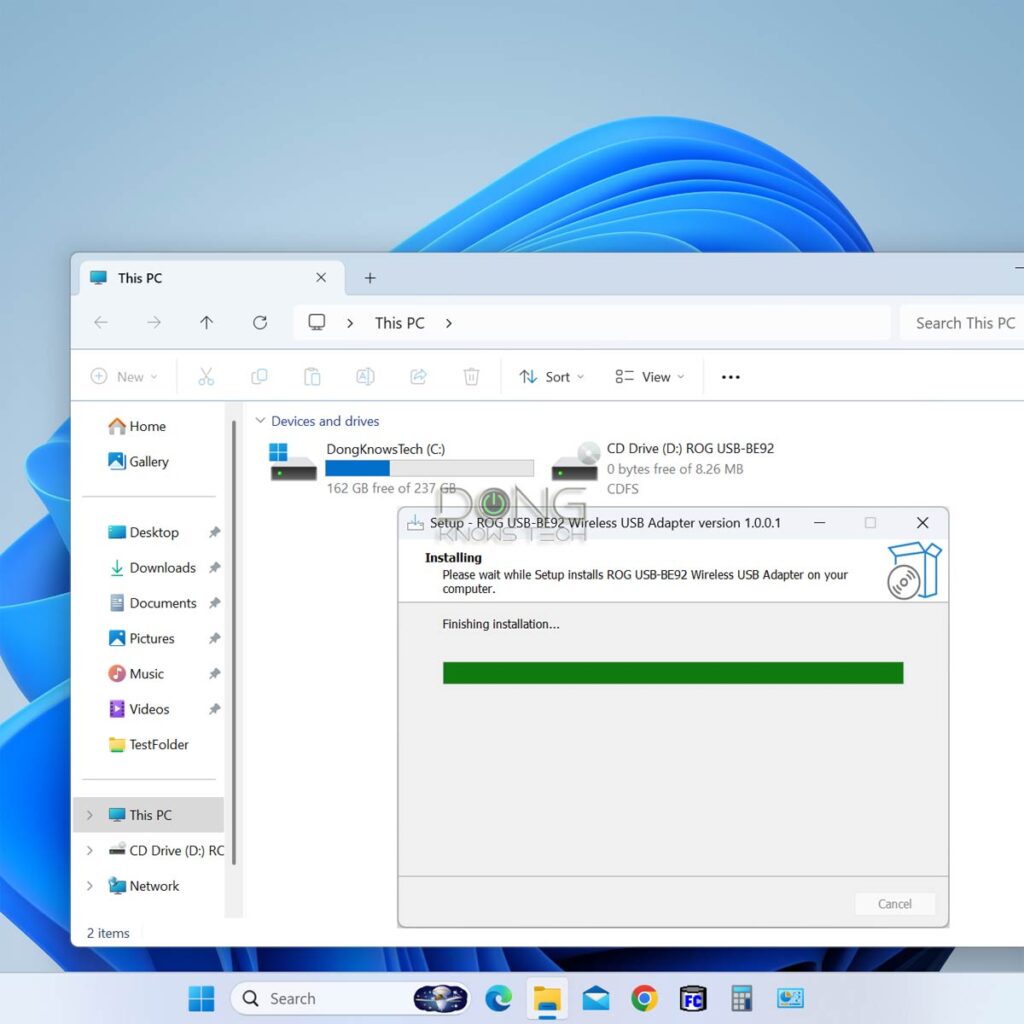Image resolution: width=1024 pixels, height=1024 pixels.
Task: Open the See more ellipsis menu
Action: click(x=731, y=377)
